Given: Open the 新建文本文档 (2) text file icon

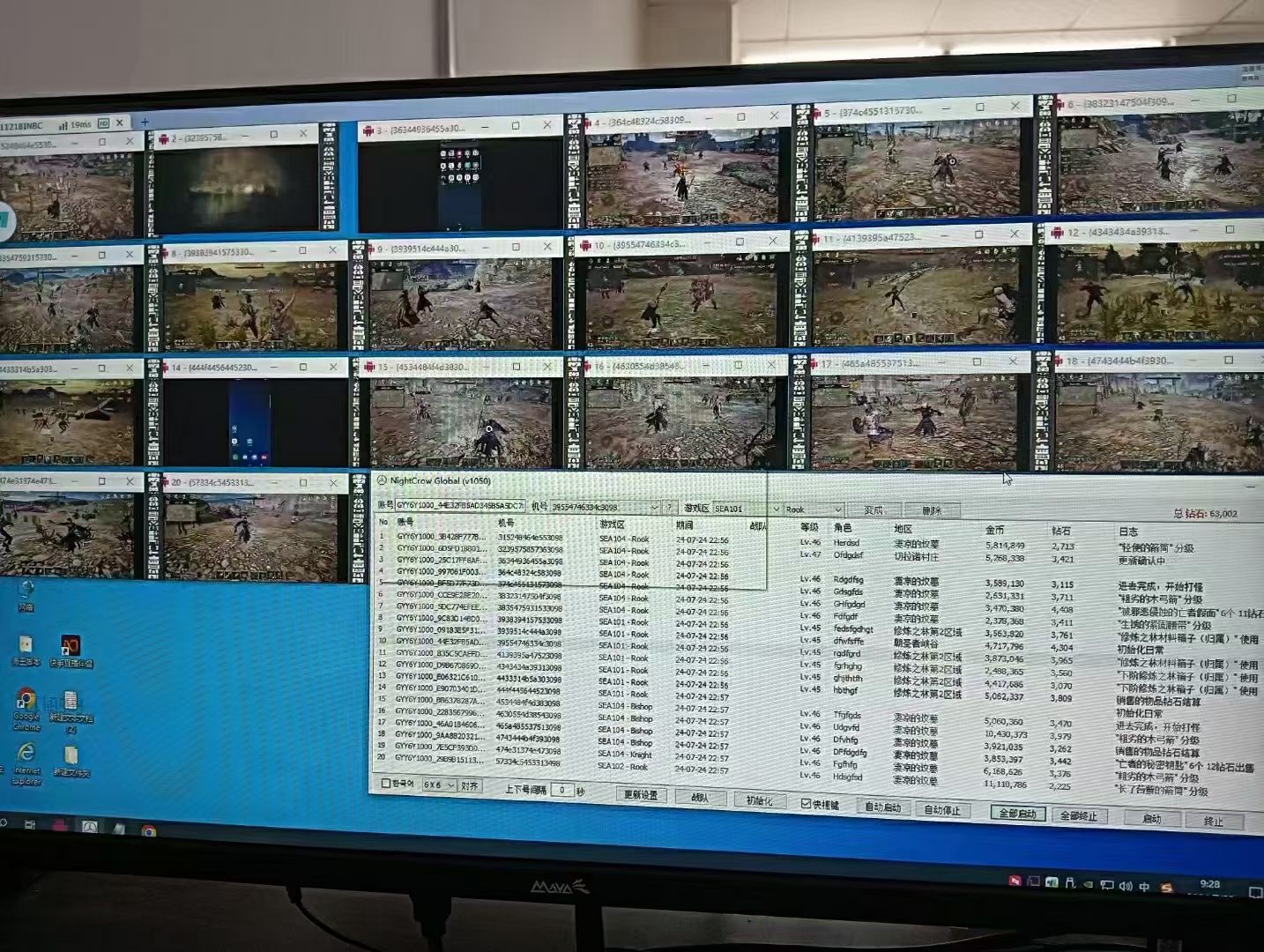Looking at the screenshot, I should tap(71, 711).
